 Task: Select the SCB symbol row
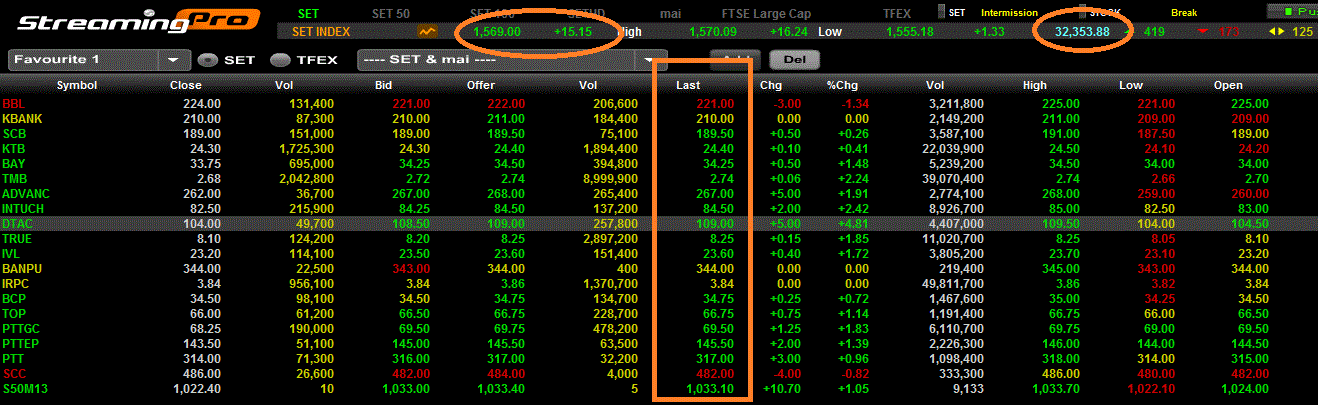click(x=659, y=134)
